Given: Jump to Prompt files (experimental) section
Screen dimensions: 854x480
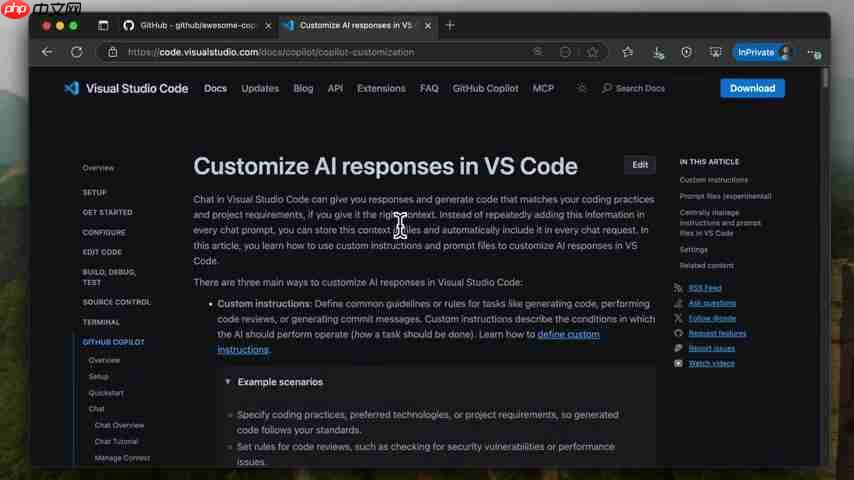Looking at the screenshot, I should pos(725,196).
